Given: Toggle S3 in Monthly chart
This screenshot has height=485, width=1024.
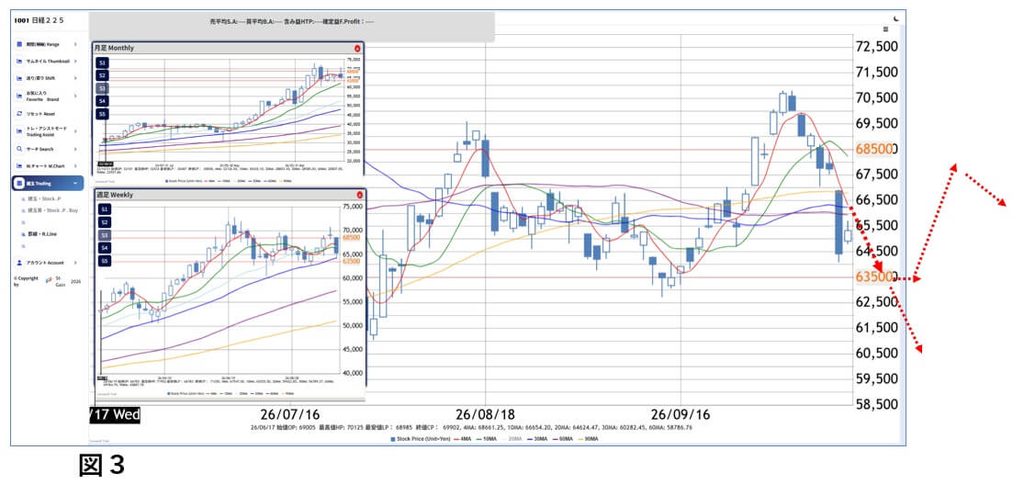Looking at the screenshot, I should click(x=102, y=88).
